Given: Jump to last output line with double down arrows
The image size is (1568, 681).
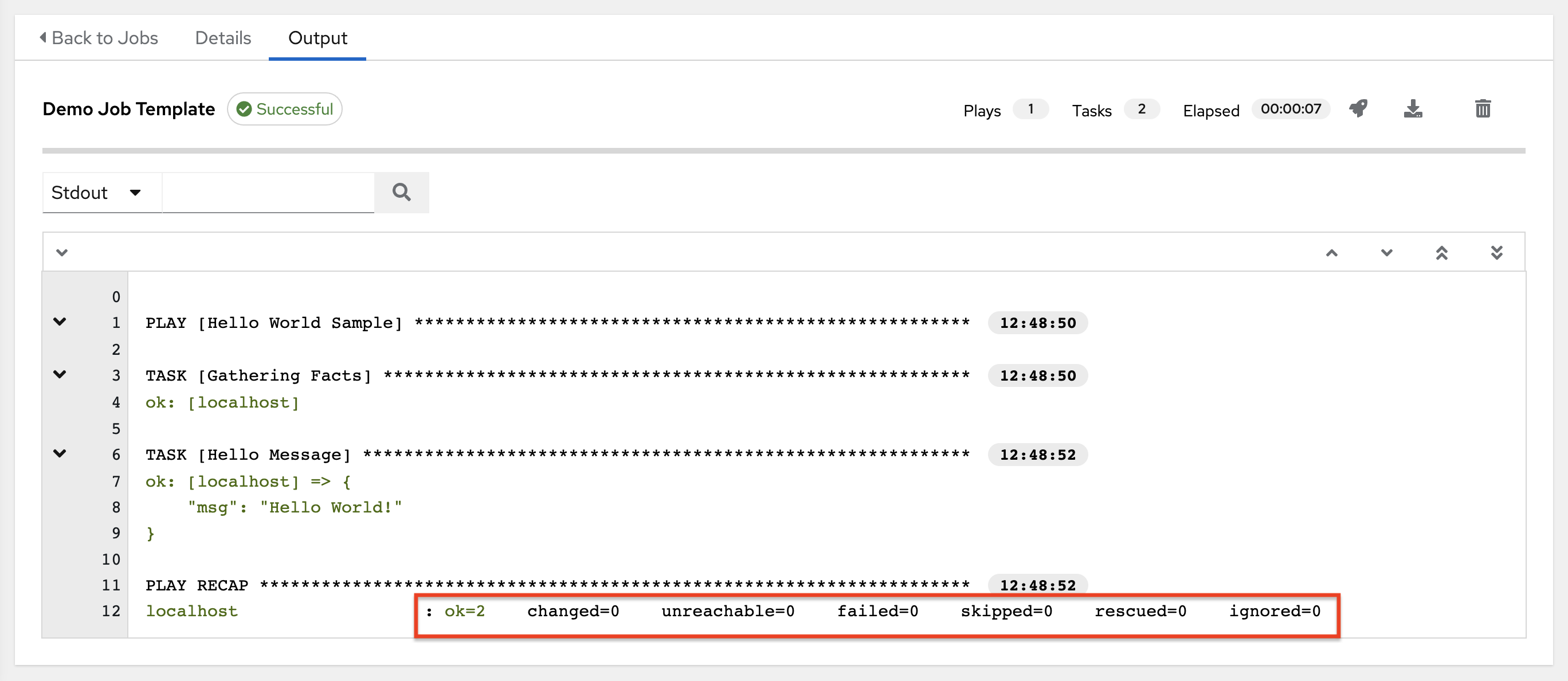Looking at the screenshot, I should (1498, 252).
